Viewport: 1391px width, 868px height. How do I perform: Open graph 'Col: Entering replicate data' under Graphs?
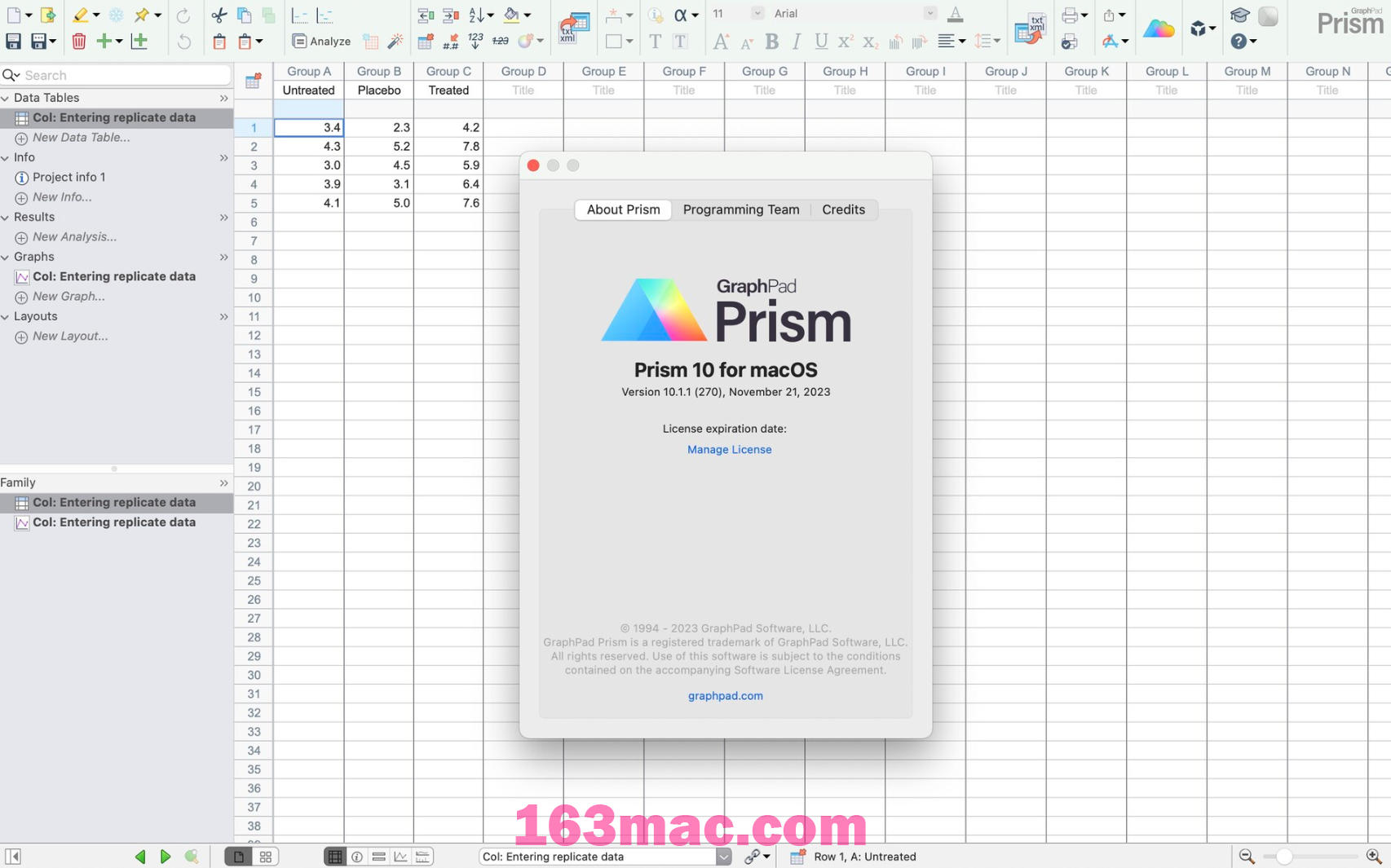[113, 276]
